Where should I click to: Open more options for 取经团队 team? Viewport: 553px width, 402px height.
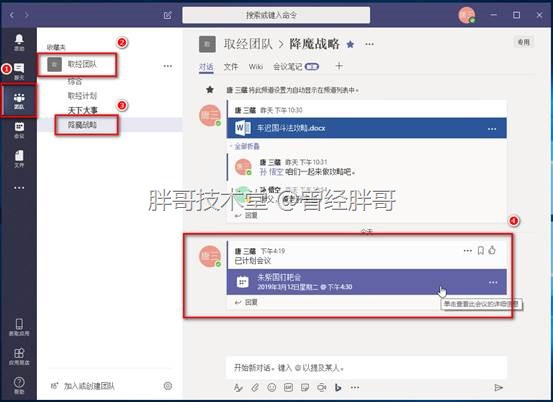[x=168, y=66]
